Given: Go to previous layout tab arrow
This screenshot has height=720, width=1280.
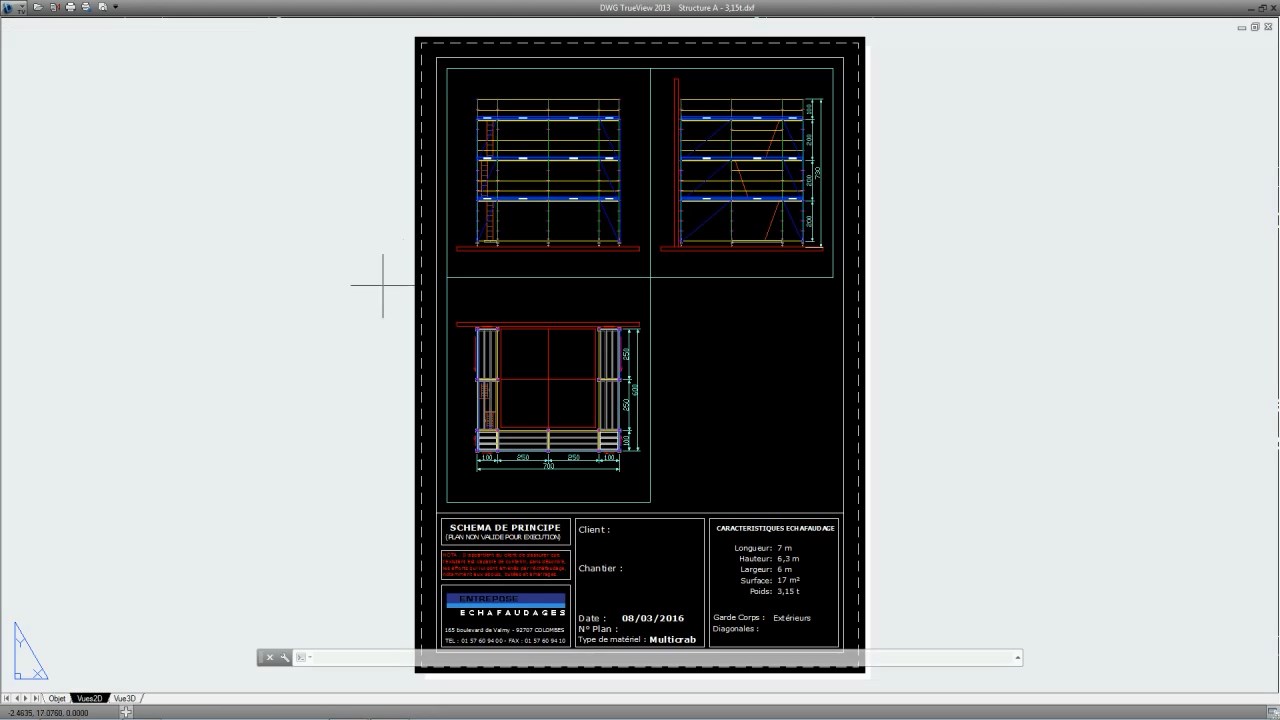Looking at the screenshot, I should (x=17, y=698).
